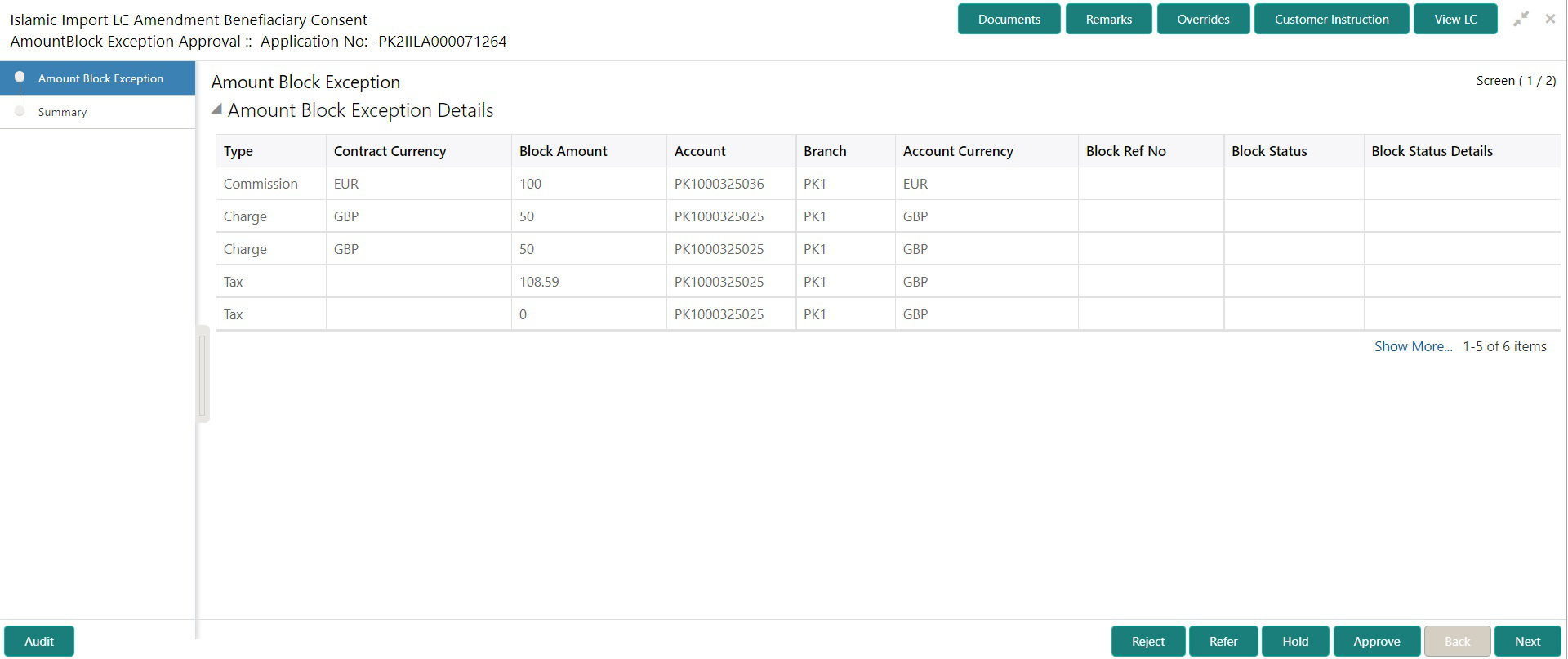The height and width of the screenshot is (659, 1568).
Task: Click the View LC button
Action: (x=1455, y=20)
